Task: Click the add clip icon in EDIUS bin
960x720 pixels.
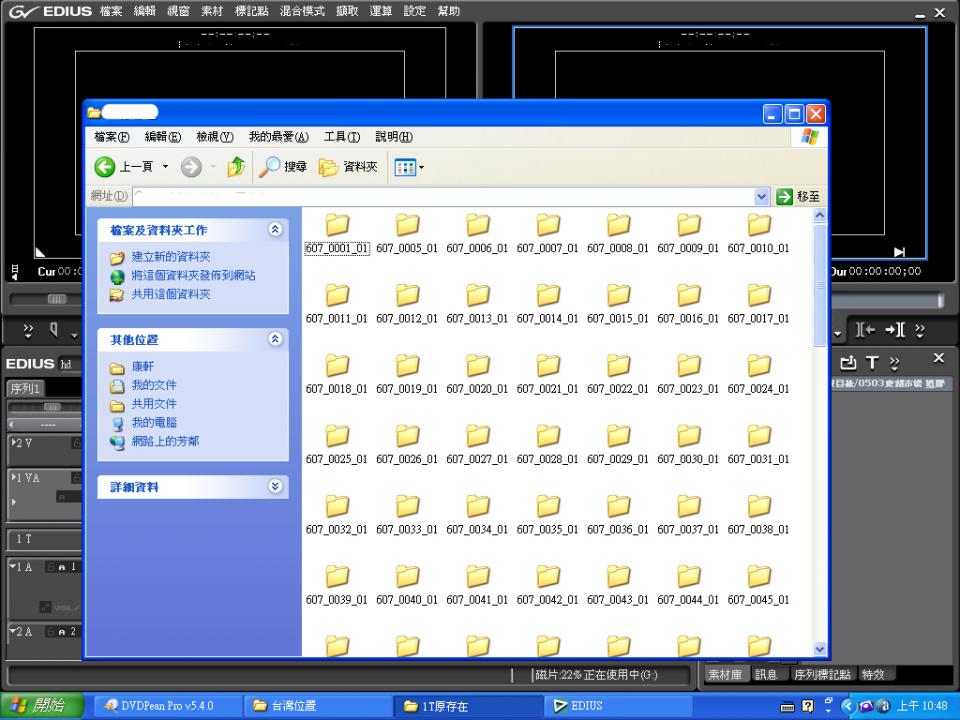Action: pos(849,362)
